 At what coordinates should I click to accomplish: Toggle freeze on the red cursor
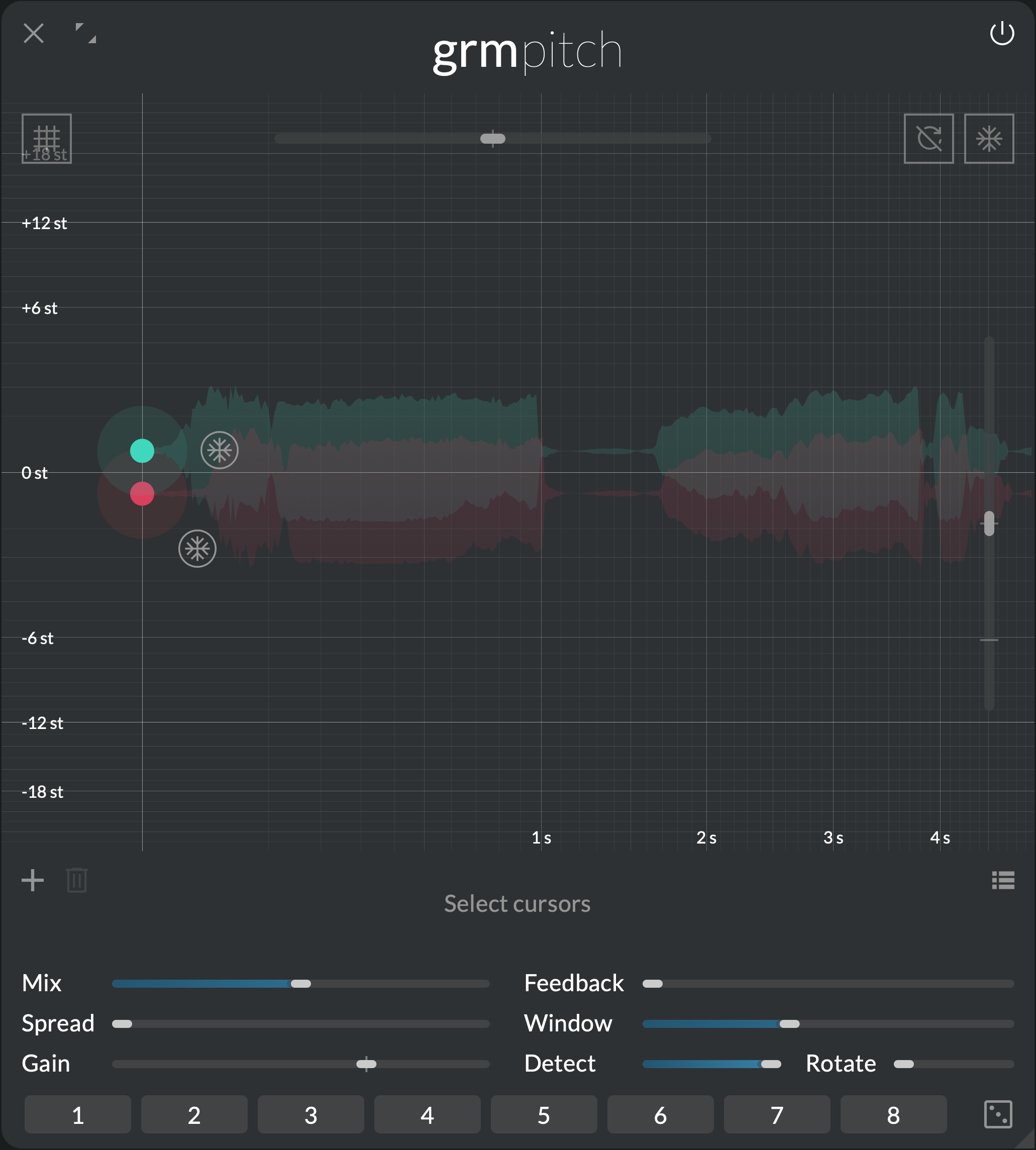pyautogui.click(x=197, y=549)
